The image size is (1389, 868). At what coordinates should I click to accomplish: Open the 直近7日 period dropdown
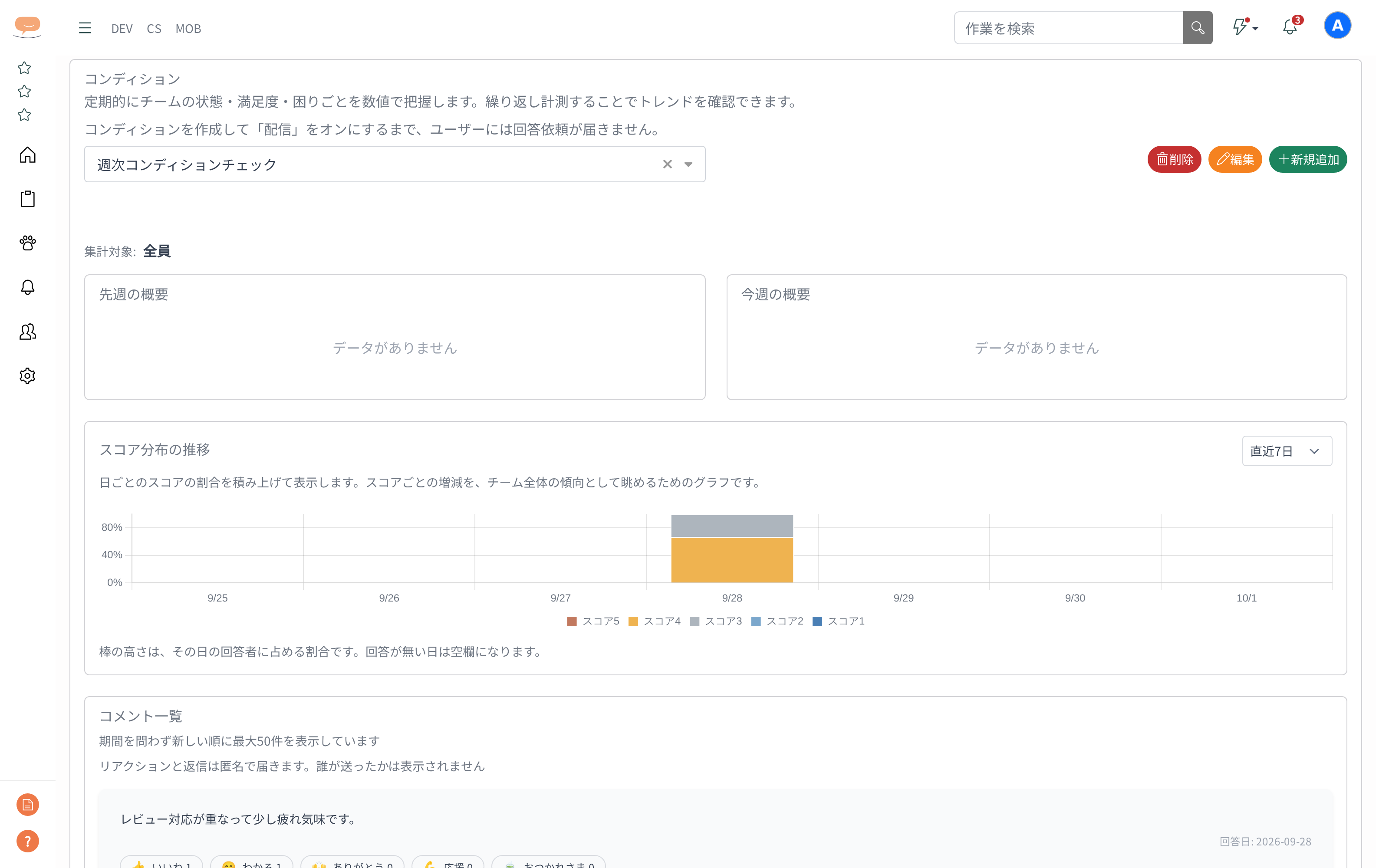click(x=1287, y=451)
